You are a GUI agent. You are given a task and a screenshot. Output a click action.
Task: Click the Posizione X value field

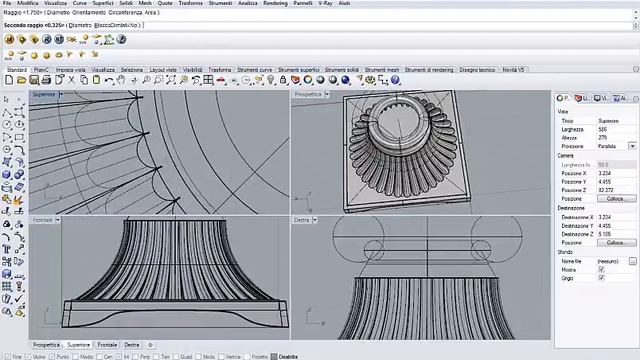[x=616, y=173]
